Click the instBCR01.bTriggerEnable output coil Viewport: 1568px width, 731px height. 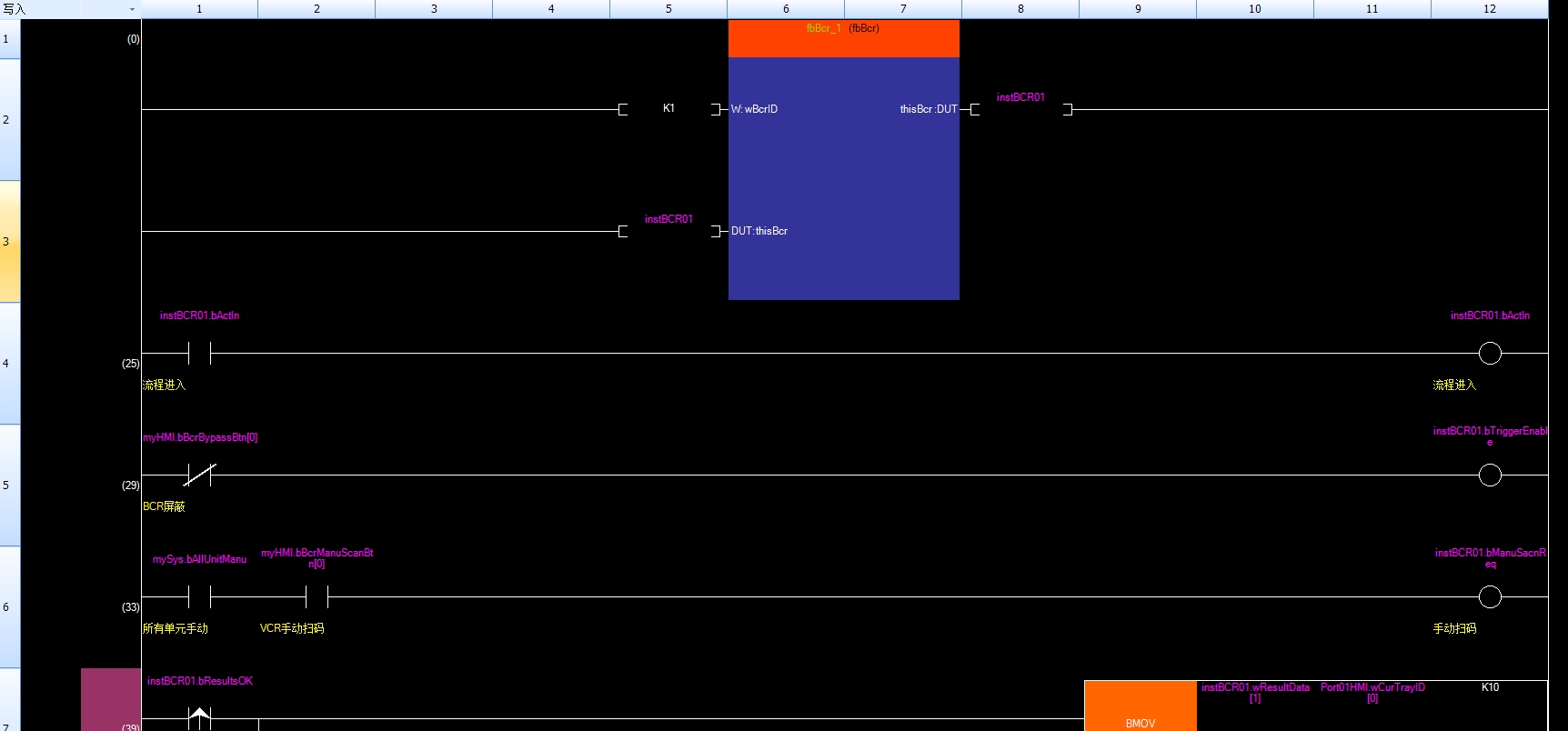pos(1489,475)
